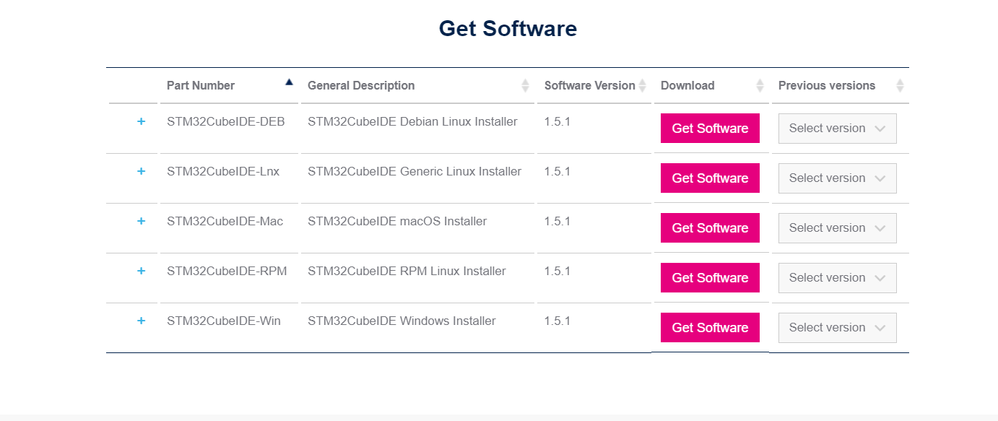Click the Download column sort arrows icon

760,85
